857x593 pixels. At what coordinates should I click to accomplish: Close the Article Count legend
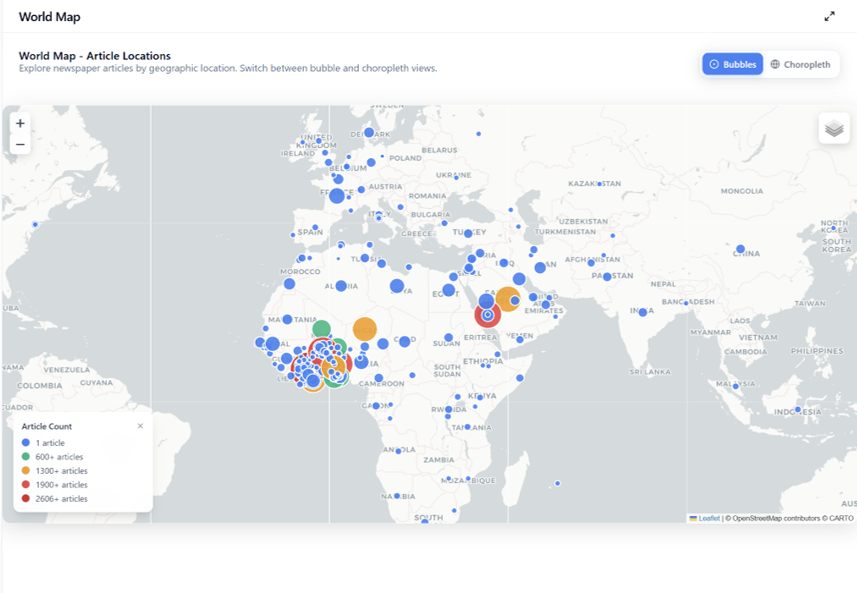[140, 426]
